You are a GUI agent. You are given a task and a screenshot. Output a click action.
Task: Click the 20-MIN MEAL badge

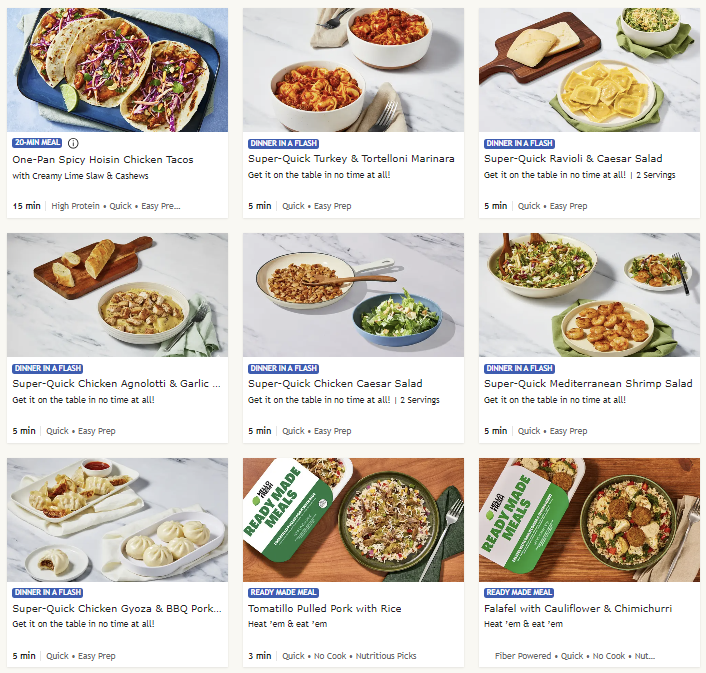37,143
